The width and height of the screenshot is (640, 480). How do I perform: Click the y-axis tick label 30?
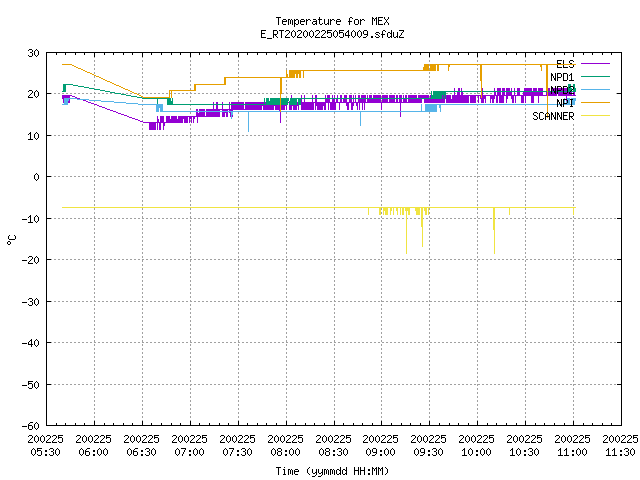coord(33,53)
